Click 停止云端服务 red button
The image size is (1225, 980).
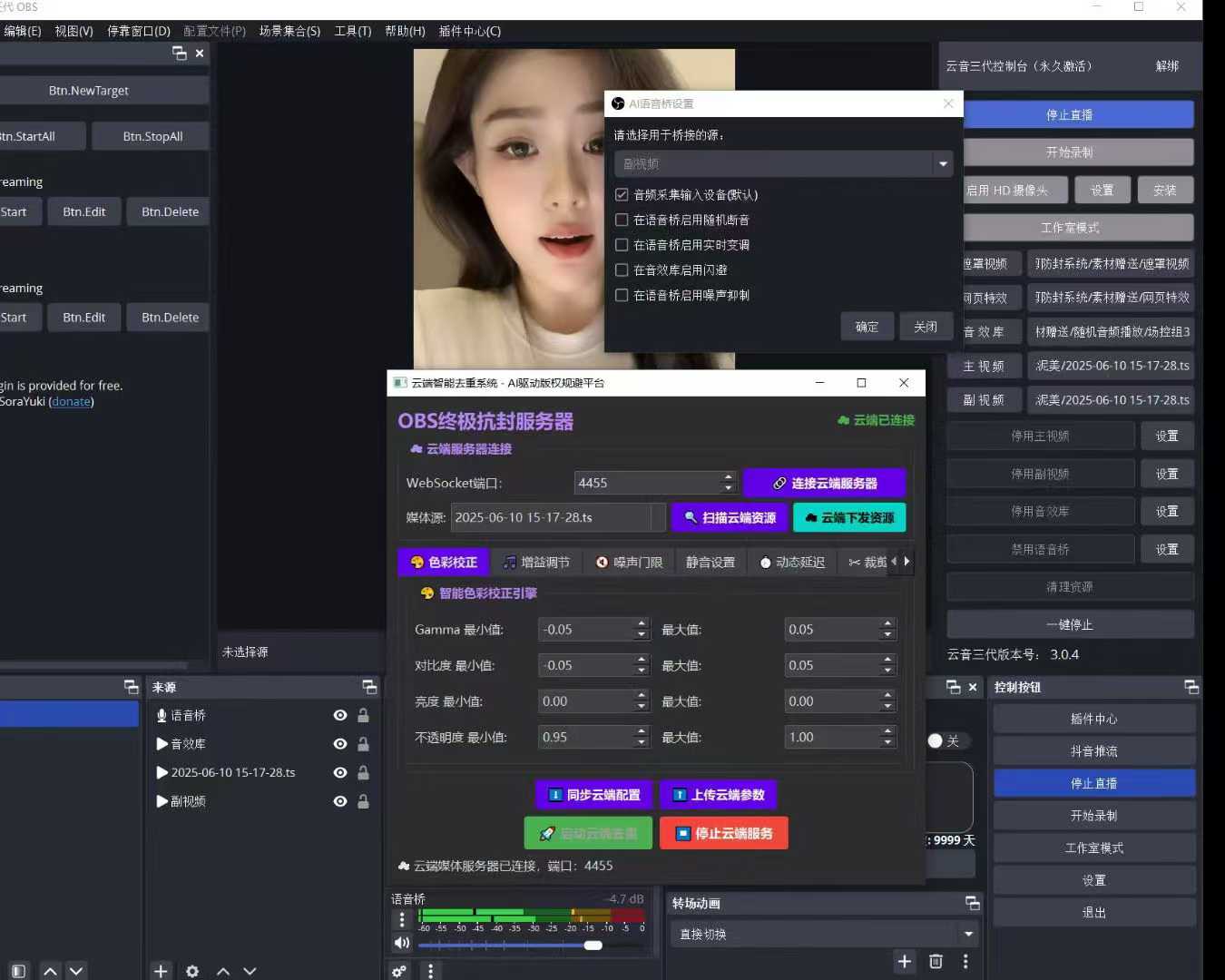[x=724, y=833]
